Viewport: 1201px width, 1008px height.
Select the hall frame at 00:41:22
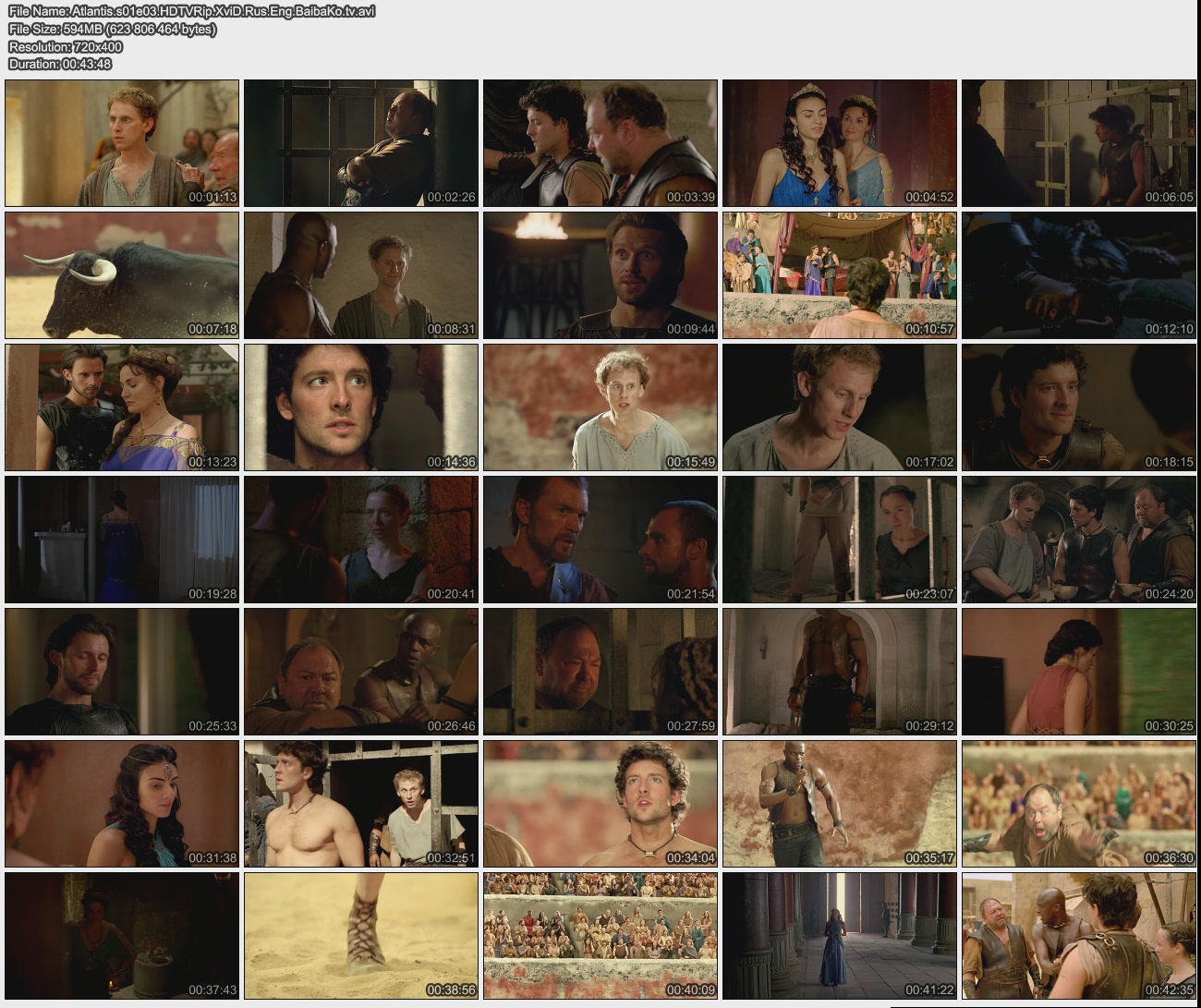pos(839,936)
